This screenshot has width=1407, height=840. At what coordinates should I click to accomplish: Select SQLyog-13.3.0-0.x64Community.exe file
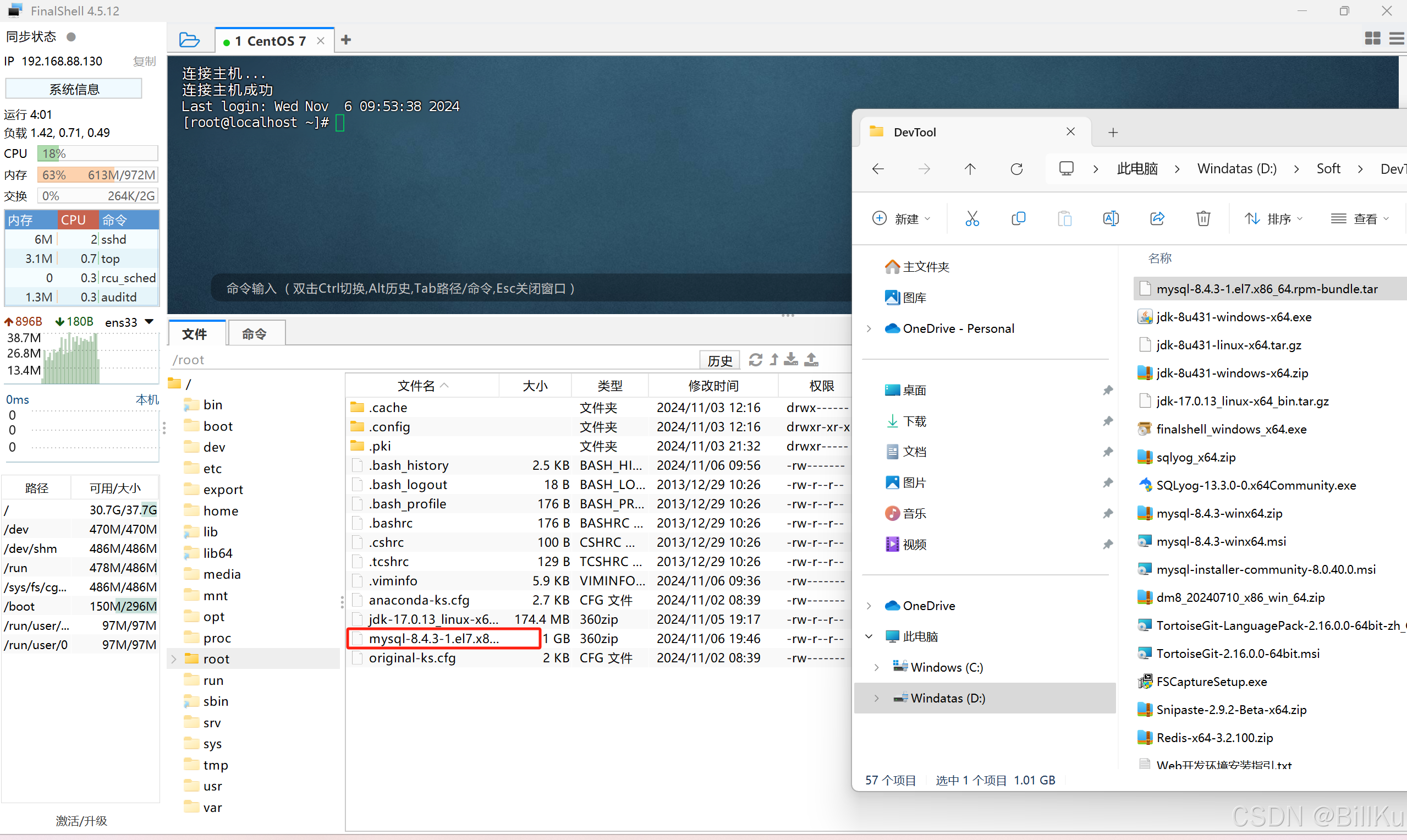tap(1256, 485)
